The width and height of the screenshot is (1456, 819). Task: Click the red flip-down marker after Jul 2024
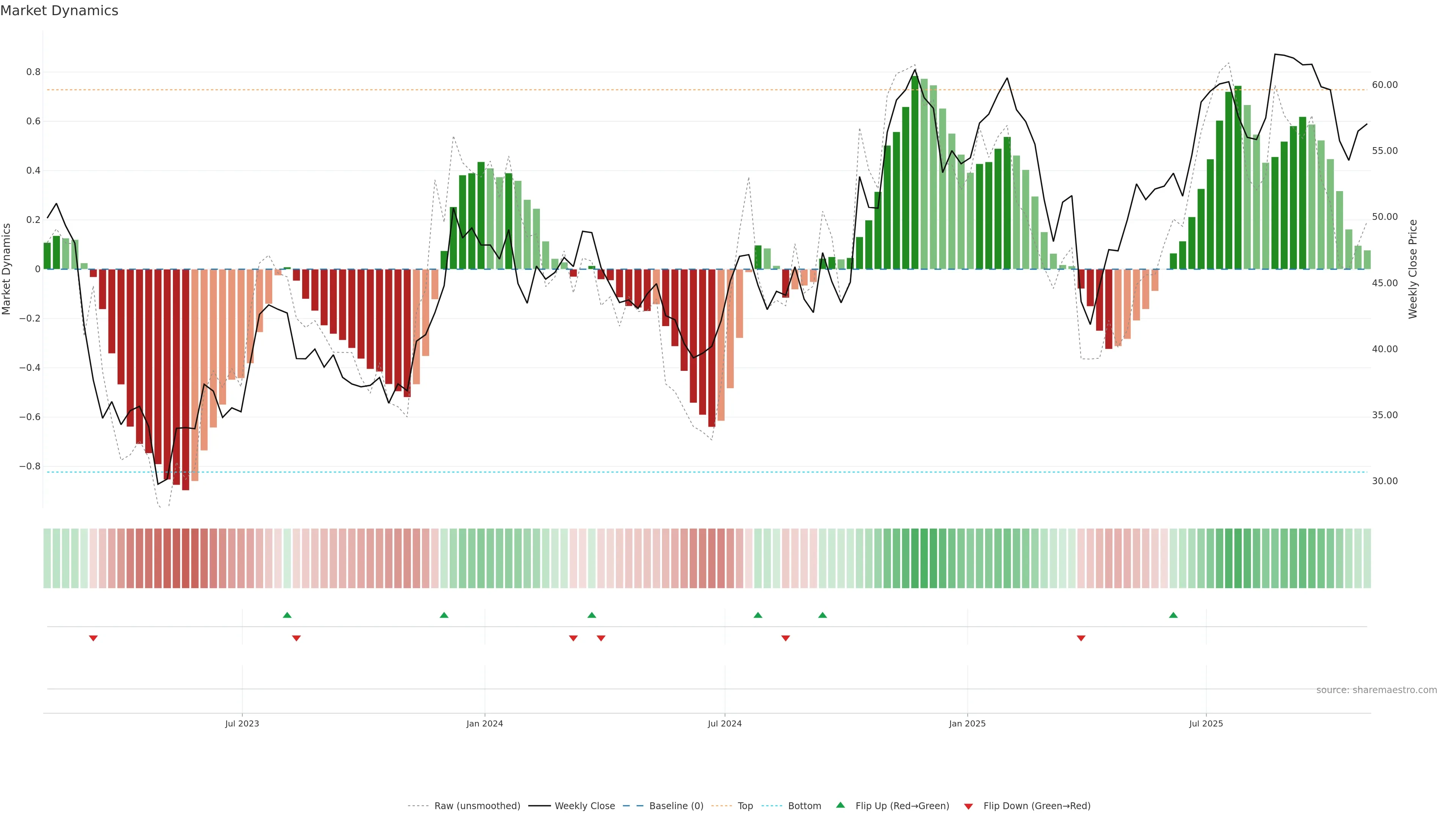785,638
